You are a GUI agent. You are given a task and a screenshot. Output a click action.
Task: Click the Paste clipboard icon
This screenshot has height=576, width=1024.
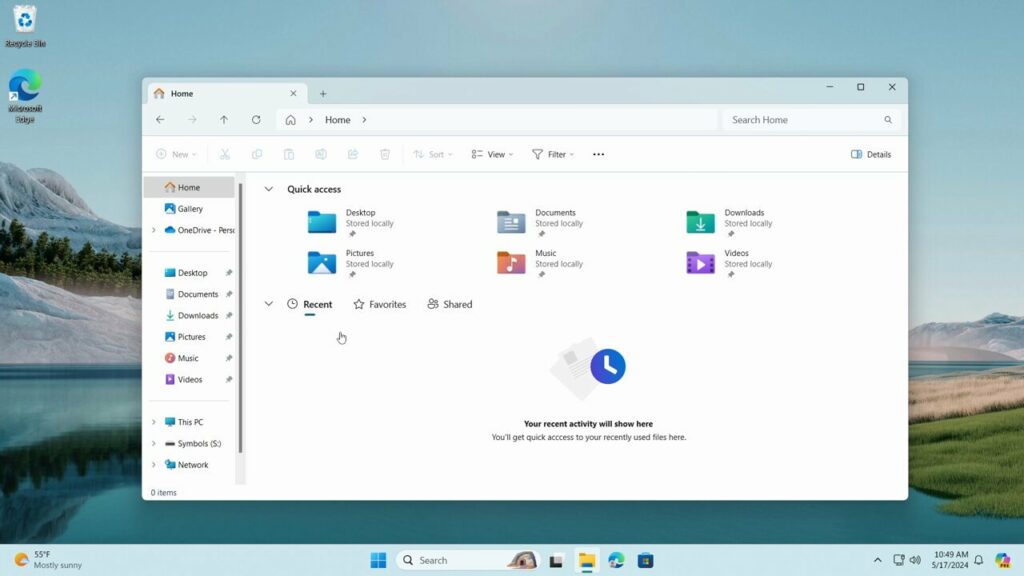[289, 154]
